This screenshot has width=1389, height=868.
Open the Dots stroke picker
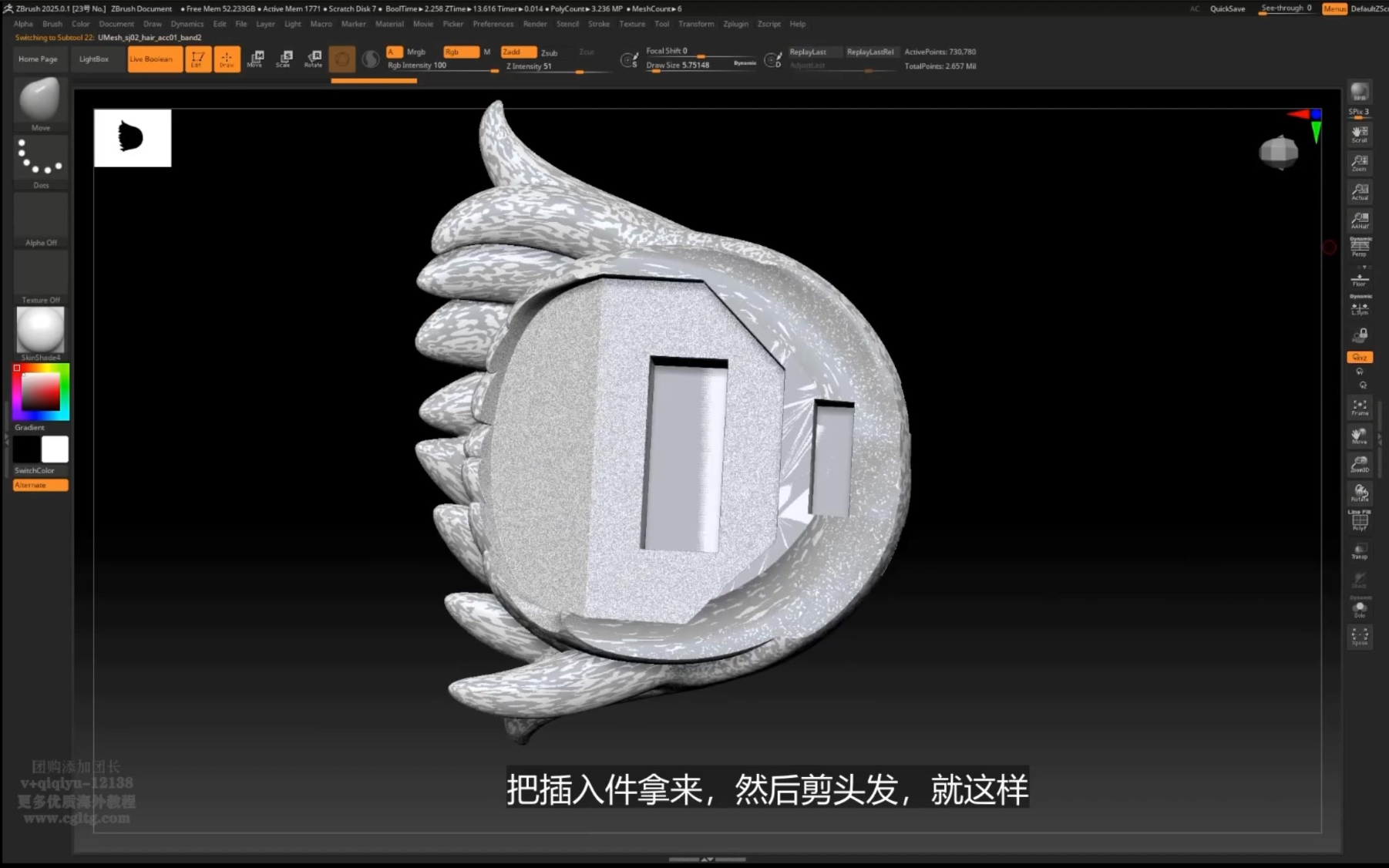coord(40,159)
